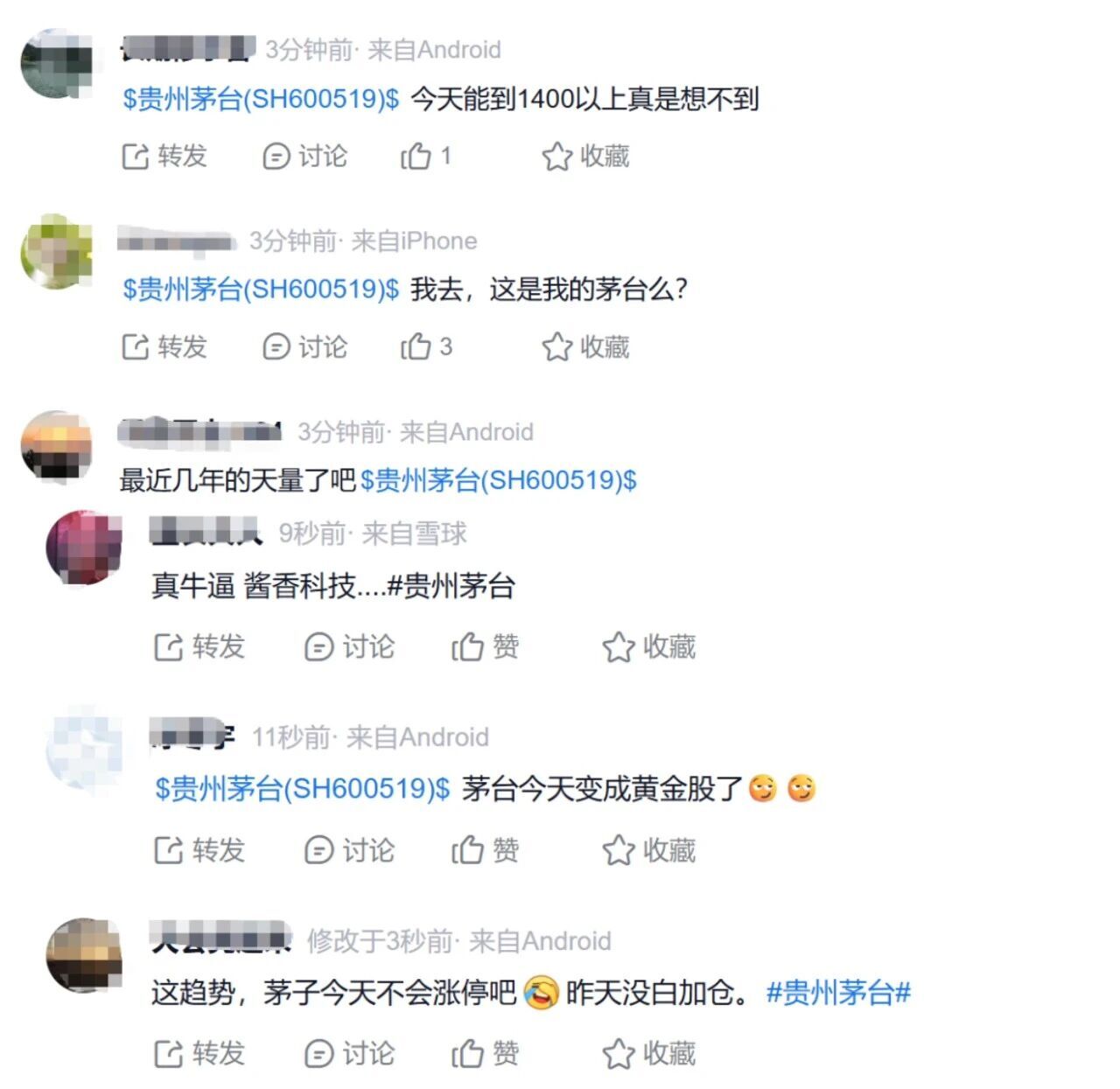1120x1089 pixels.
Task: Open discussion on the first post
Action: click(x=305, y=157)
